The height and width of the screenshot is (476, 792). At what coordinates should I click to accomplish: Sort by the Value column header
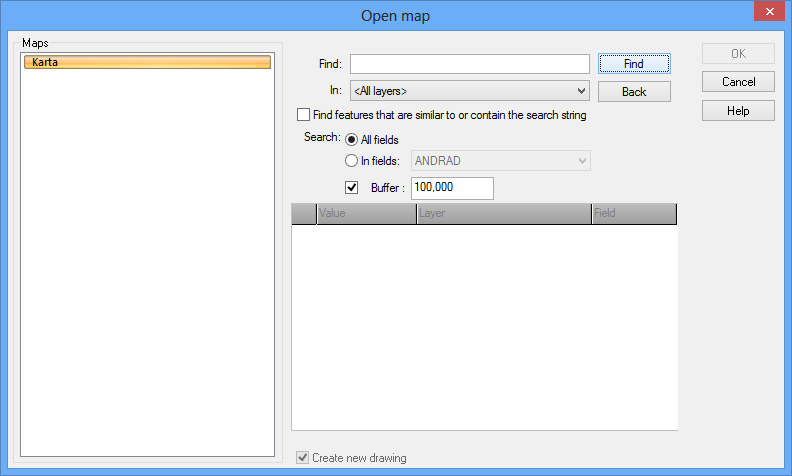pyautogui.click(x=366, y=214)
